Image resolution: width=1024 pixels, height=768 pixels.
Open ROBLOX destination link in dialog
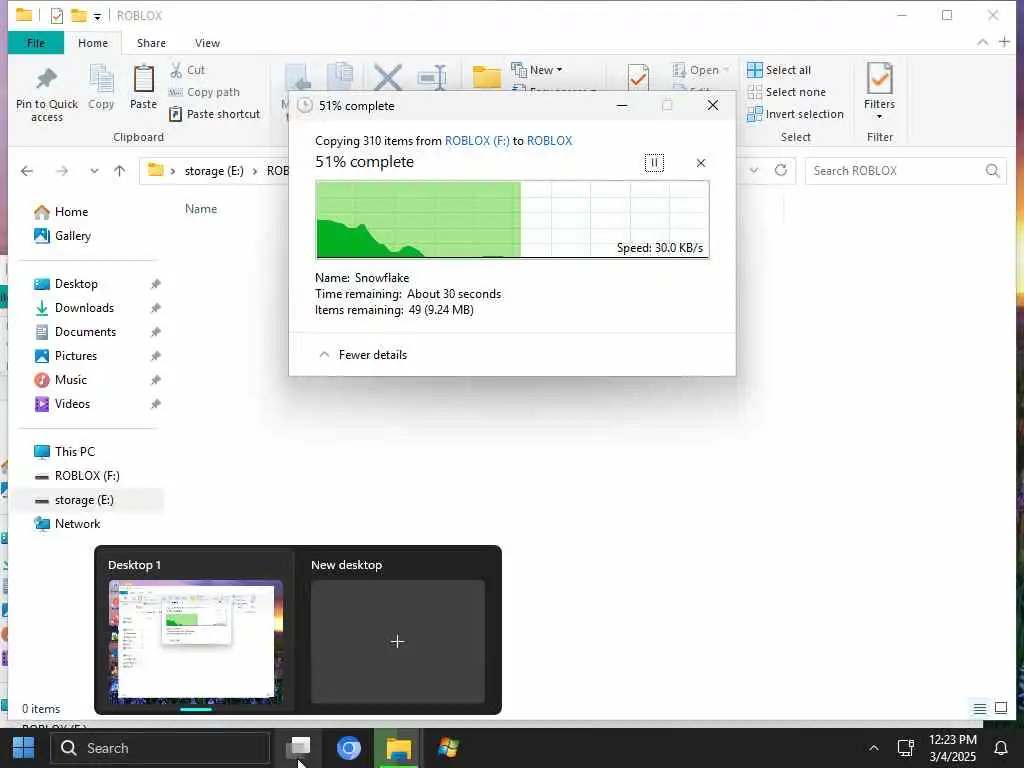(549, 141)
